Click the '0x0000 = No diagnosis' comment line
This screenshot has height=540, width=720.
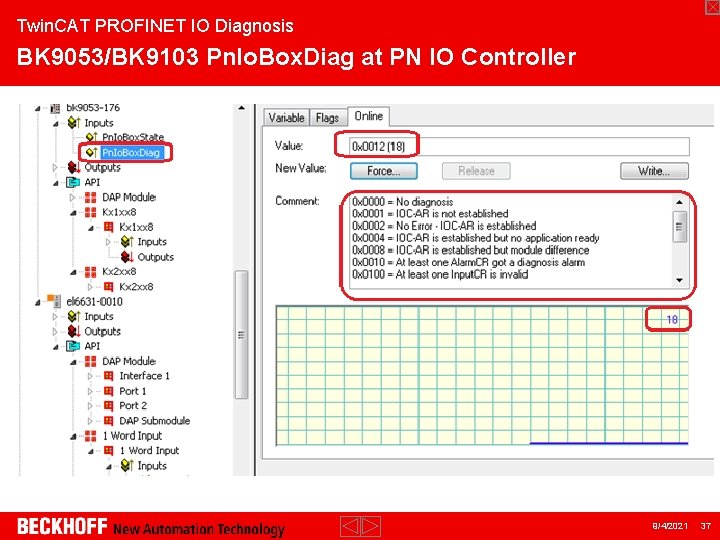[403, 202]
